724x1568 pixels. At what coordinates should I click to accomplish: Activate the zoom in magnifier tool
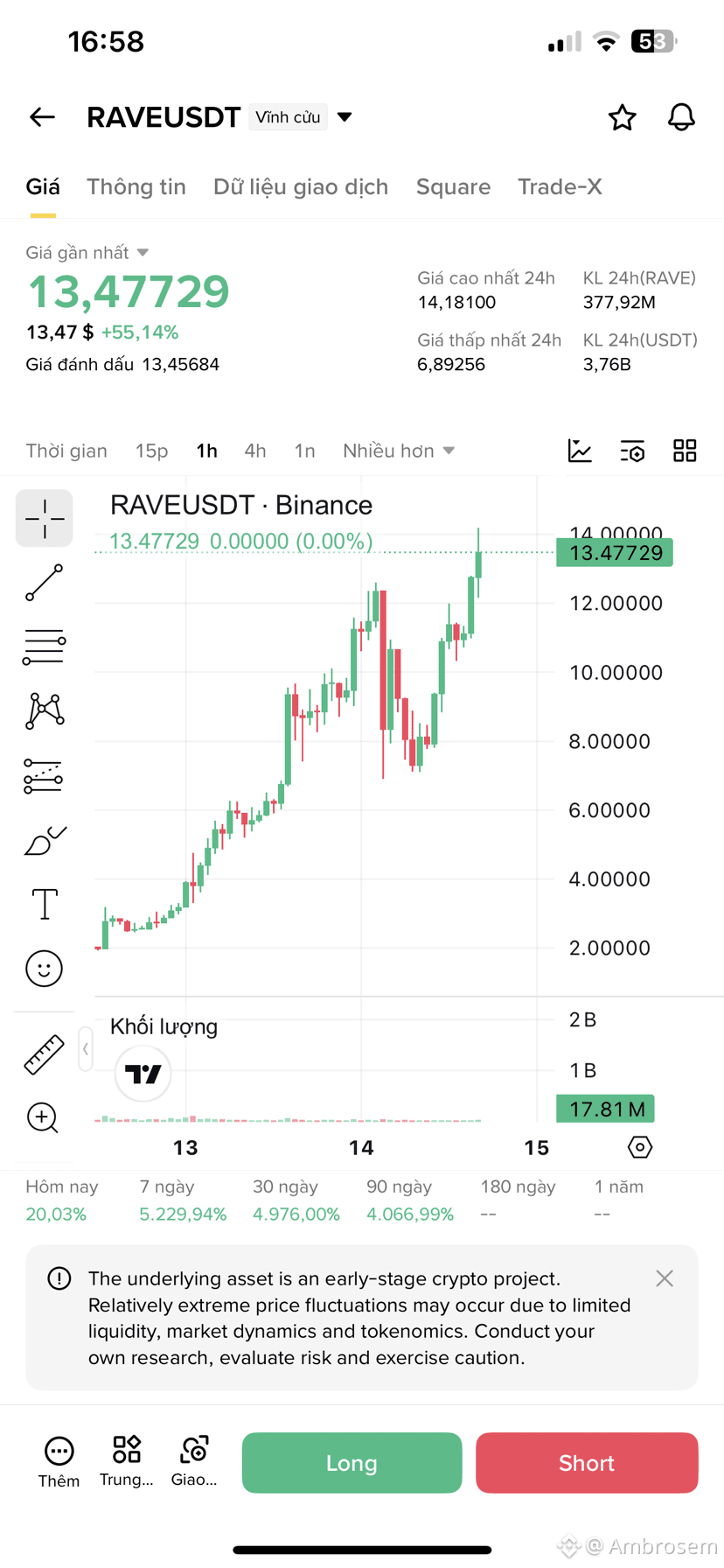(43, 1118)
